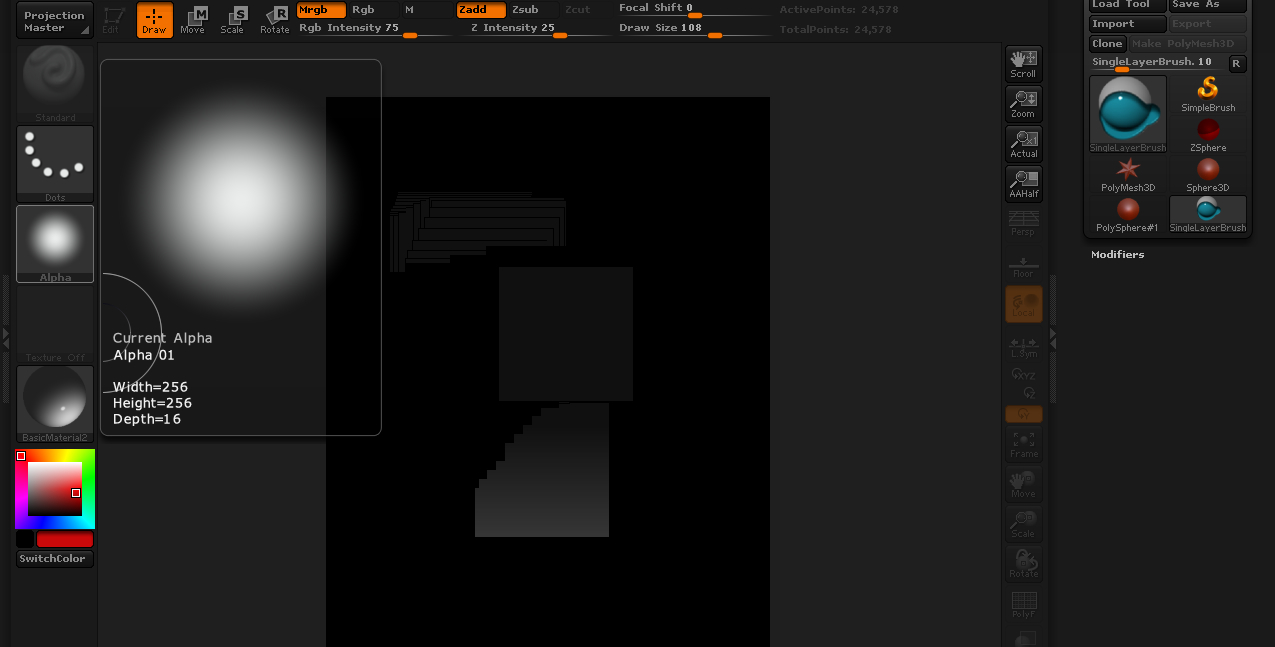This screenshot has height=647, width=1275.
Task: Select the PolyMesh3D star tool
Action: click(x=1128, y=175)
